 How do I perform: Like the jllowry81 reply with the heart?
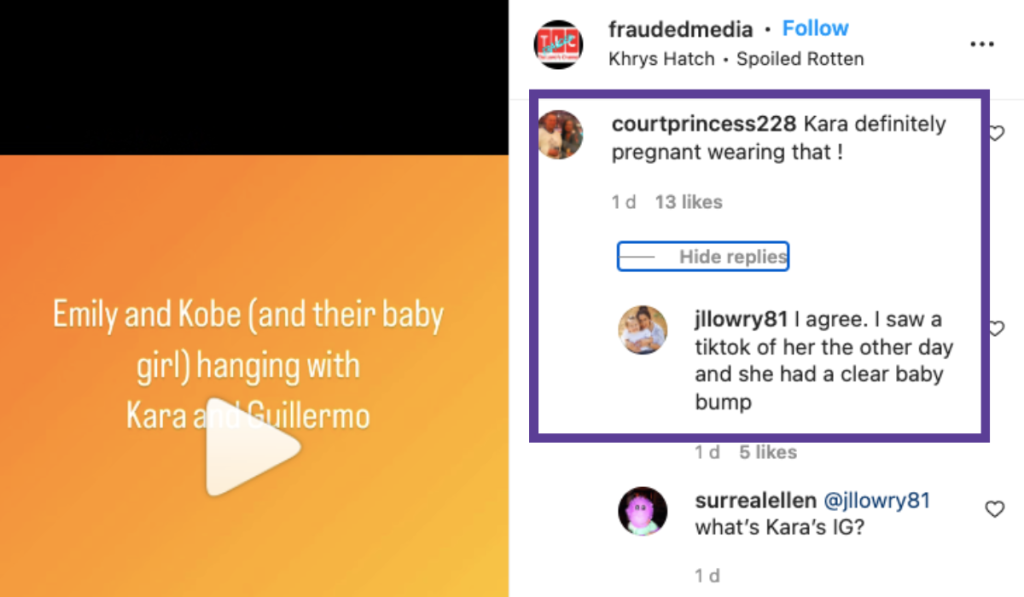[x=996, y=328]
